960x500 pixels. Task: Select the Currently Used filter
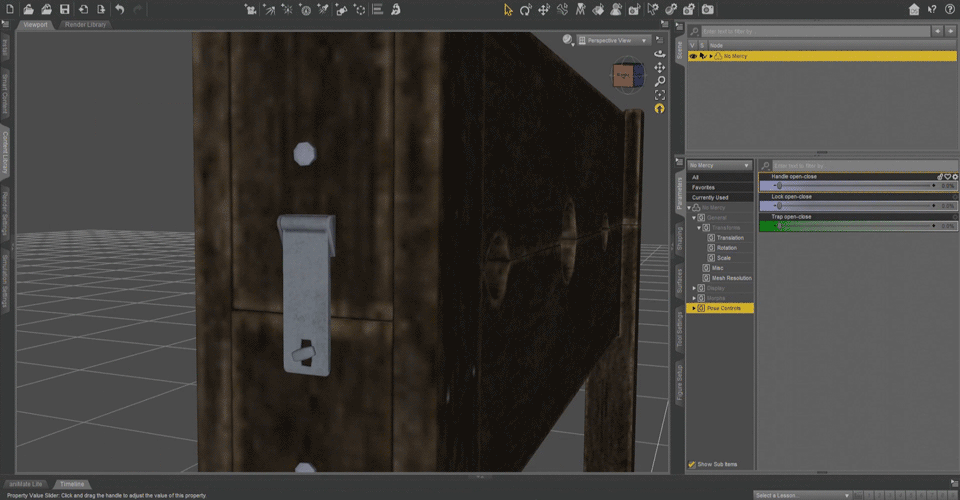(x=720, y=198)
